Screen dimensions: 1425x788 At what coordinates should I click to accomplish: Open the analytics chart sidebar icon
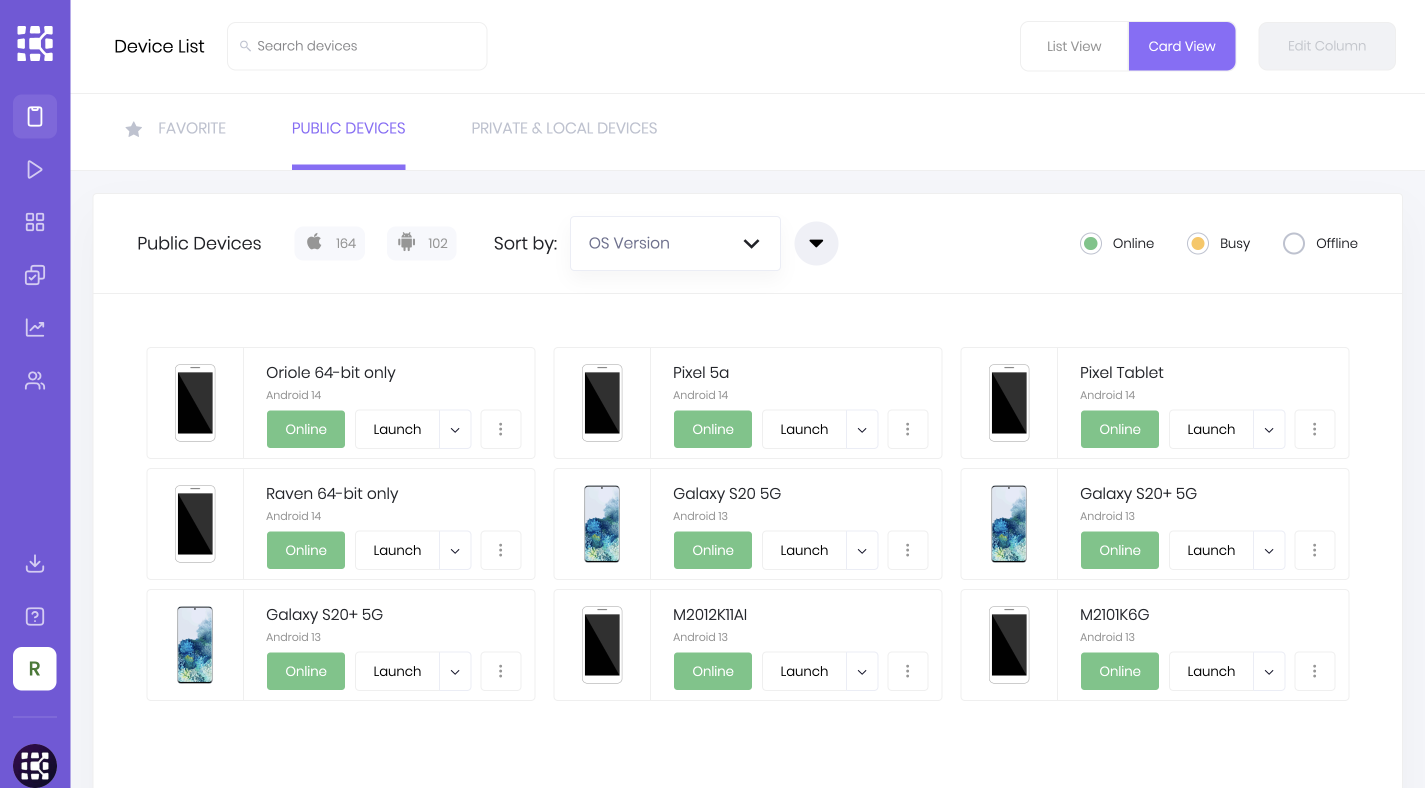click(35, 328)
